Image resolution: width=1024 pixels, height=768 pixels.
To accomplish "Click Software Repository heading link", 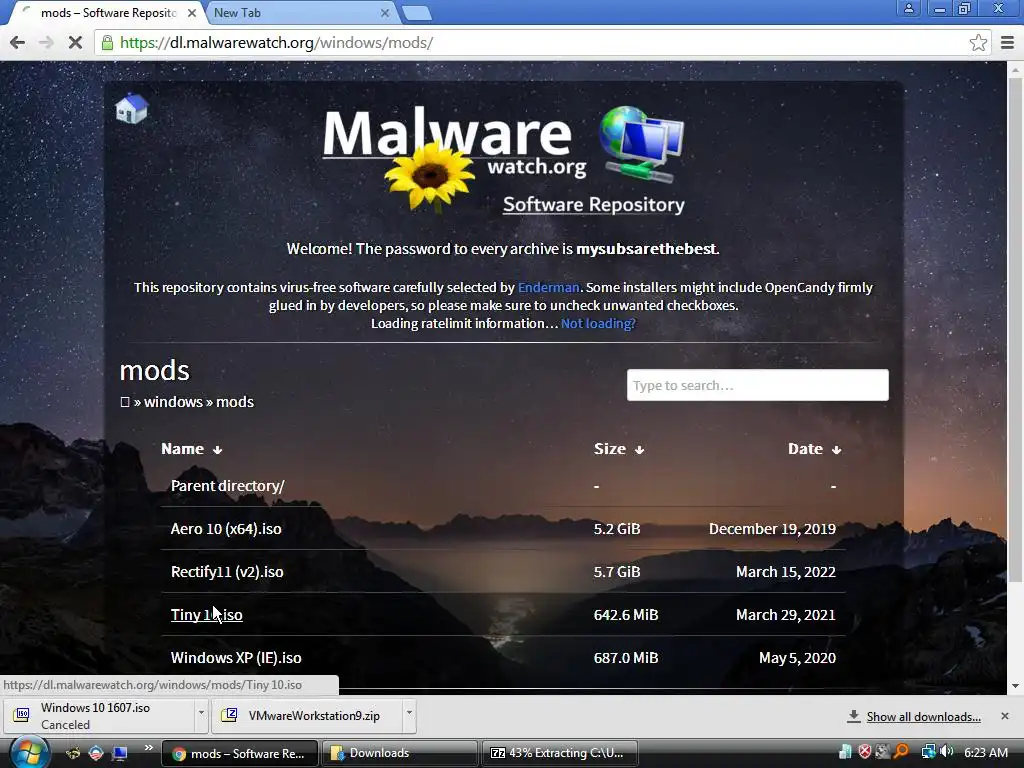I will [593, 204].
